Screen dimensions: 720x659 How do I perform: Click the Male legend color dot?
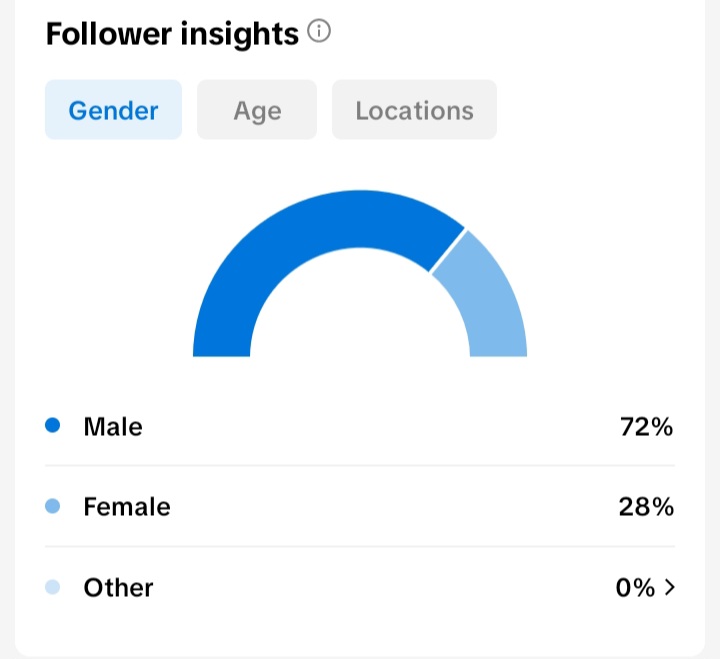52,425
